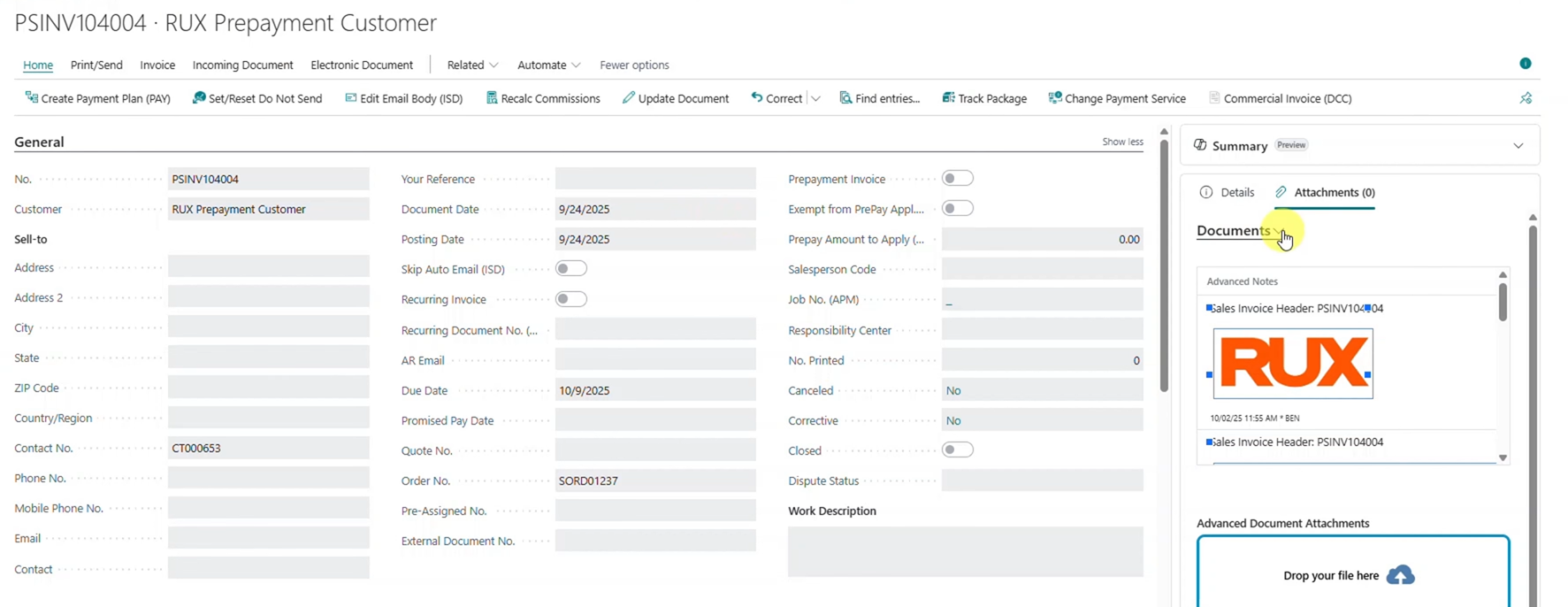Screen dimensions: 1568x607
Task: Expand the Documents heading chevron
Action: (x=1278, y=231)
